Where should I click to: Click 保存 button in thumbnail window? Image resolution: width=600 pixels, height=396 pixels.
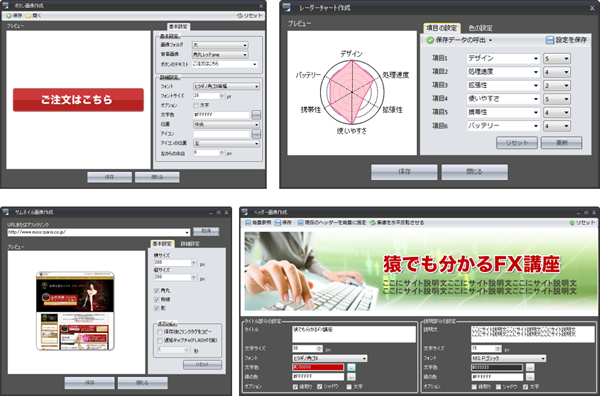coord(90,383)
